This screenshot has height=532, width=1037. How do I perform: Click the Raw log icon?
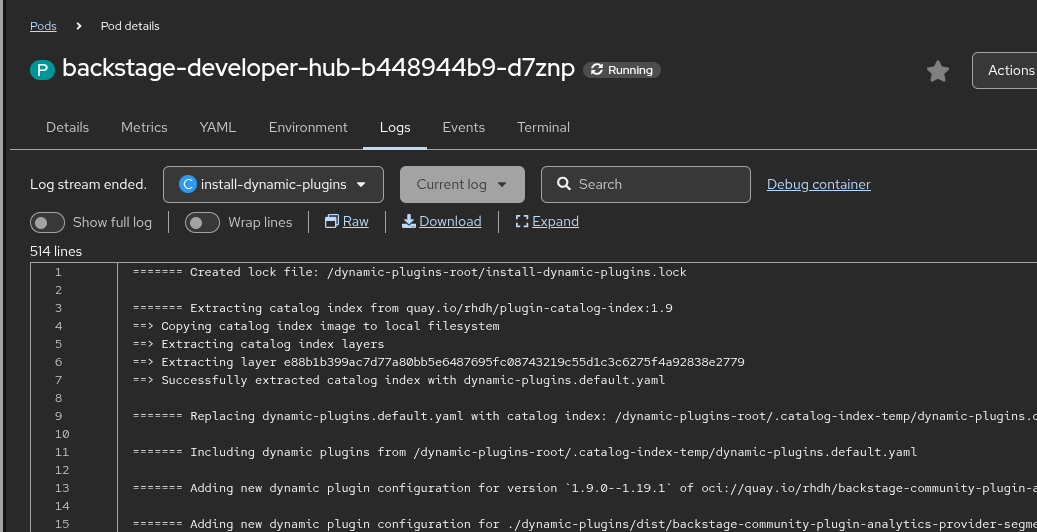point(332,222)
